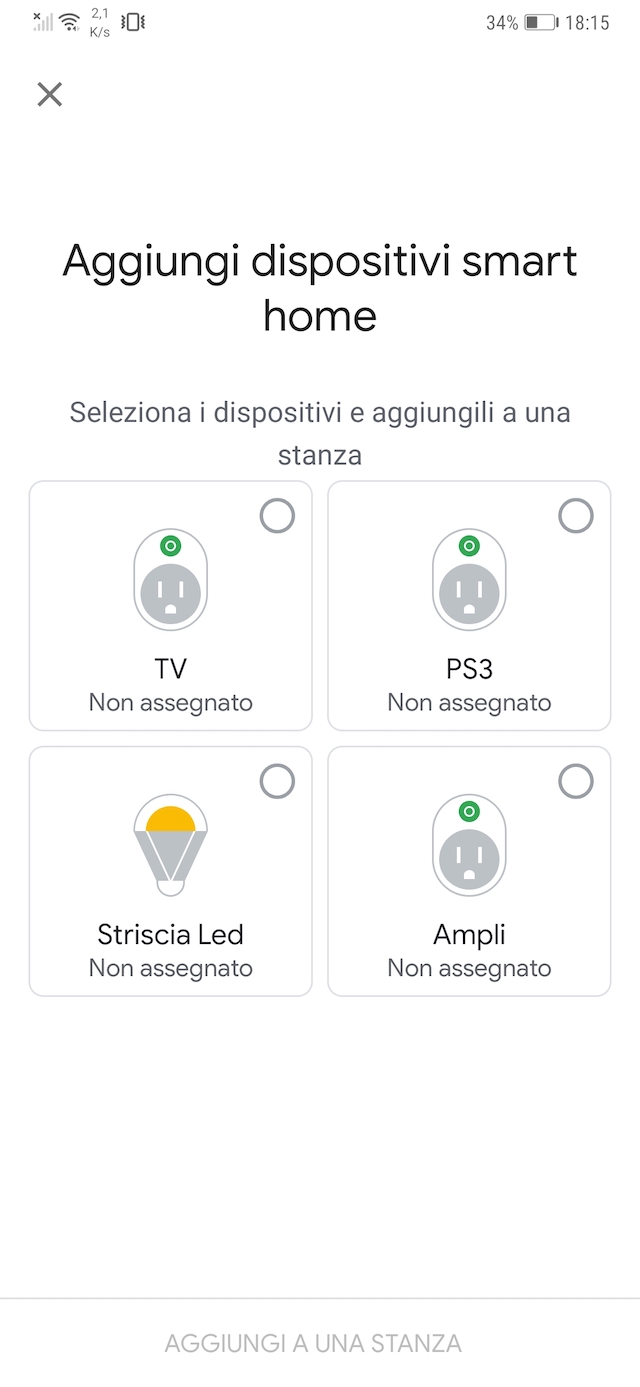Image resolution: width=640 pixels, height=1387 pixels.
Task: Tap the Wi-Fi status bar icon
Action: 69,22
